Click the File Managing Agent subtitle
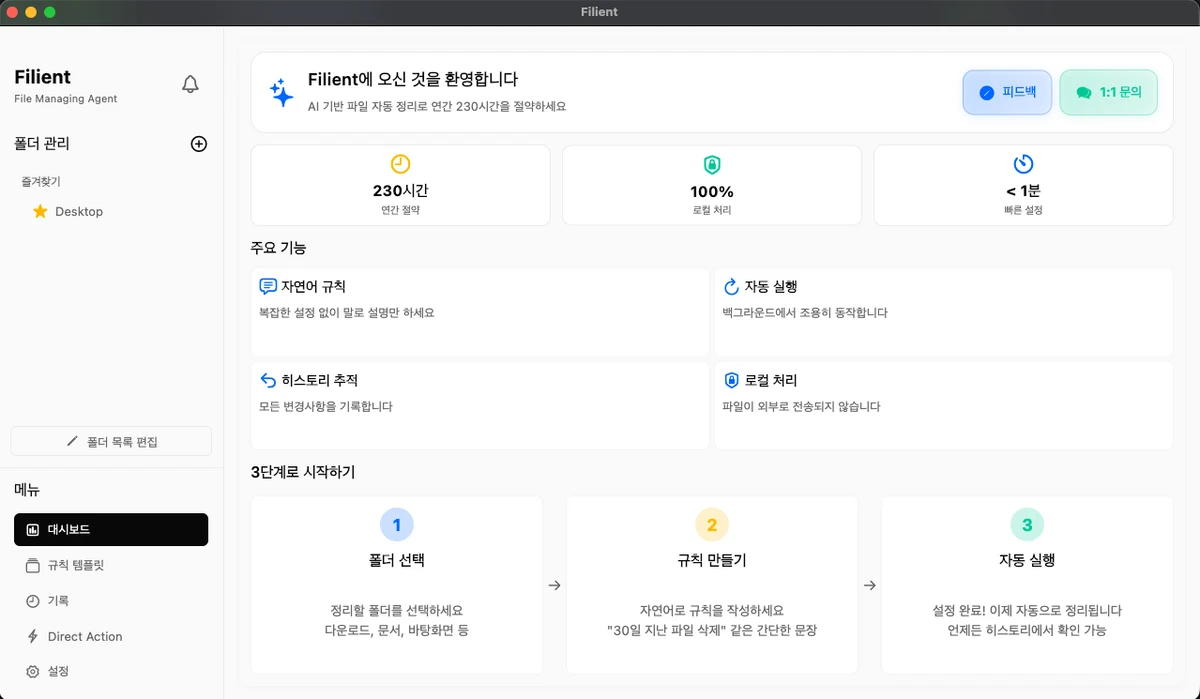Screen dimensions: 1200x699 pos(66,99)
